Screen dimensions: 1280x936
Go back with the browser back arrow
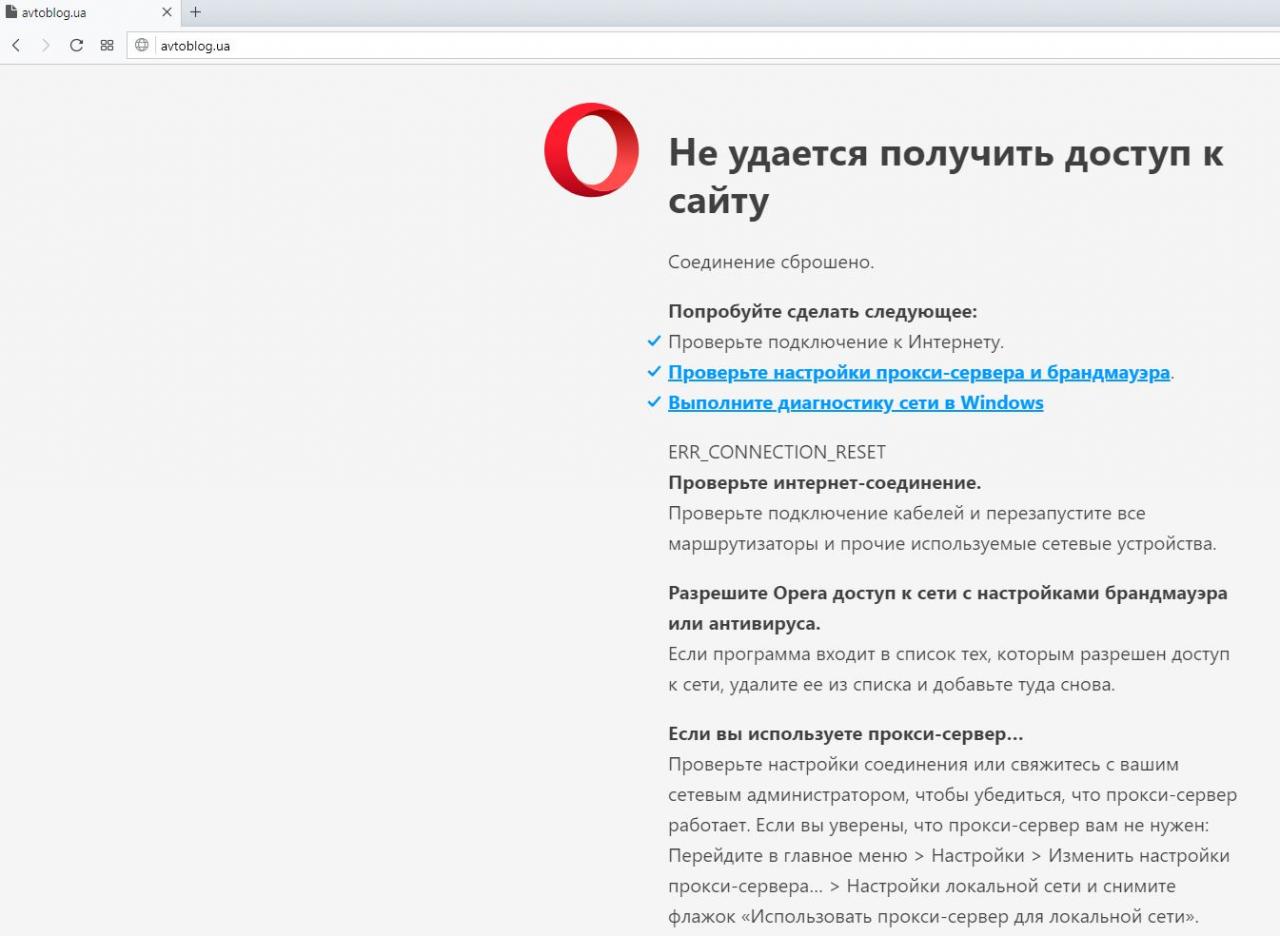tap(16, 45)
